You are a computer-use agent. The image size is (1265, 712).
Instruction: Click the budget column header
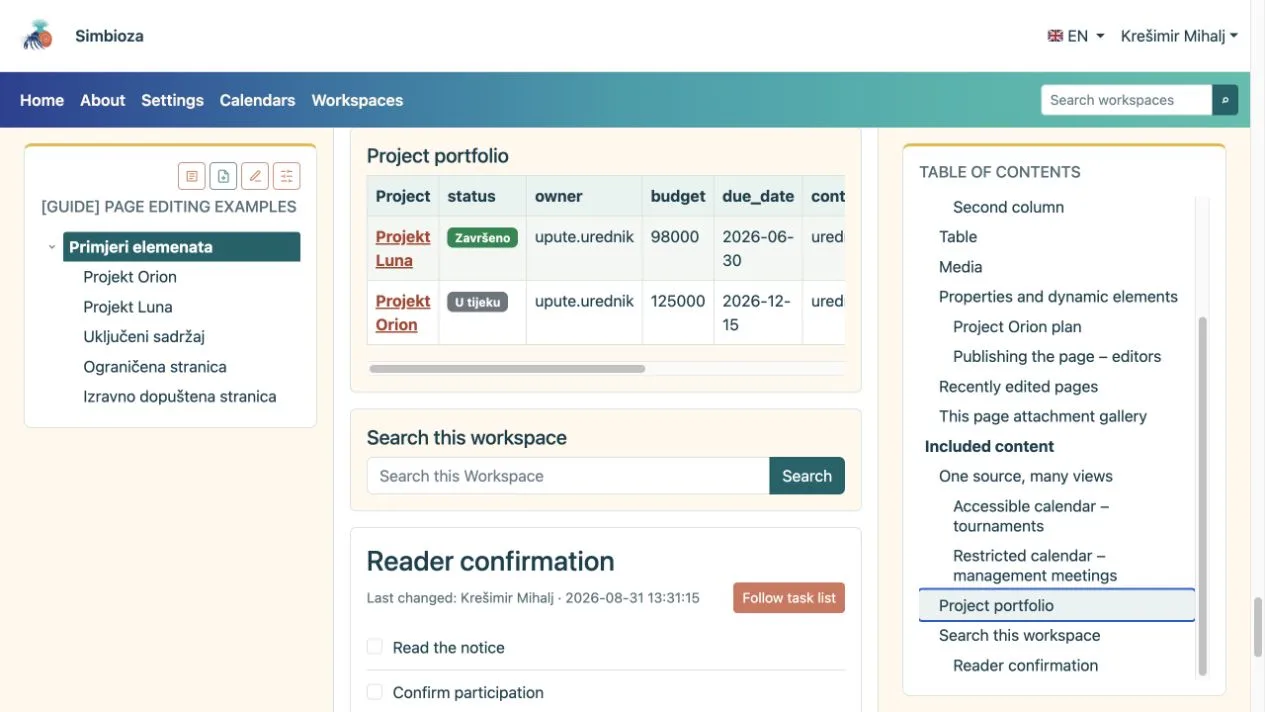(678, 196)
